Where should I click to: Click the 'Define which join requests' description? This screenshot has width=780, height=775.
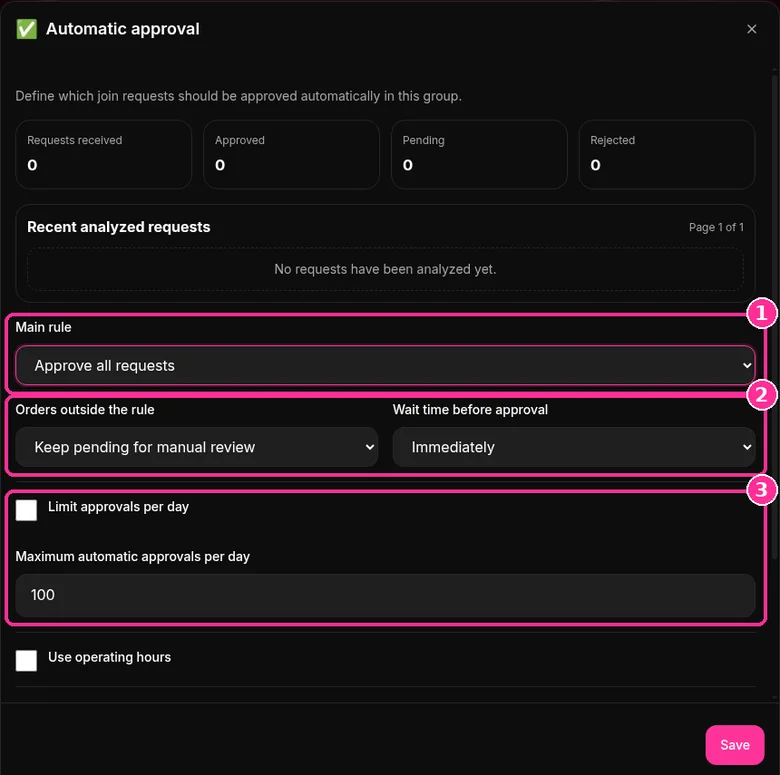pos(238,96)
